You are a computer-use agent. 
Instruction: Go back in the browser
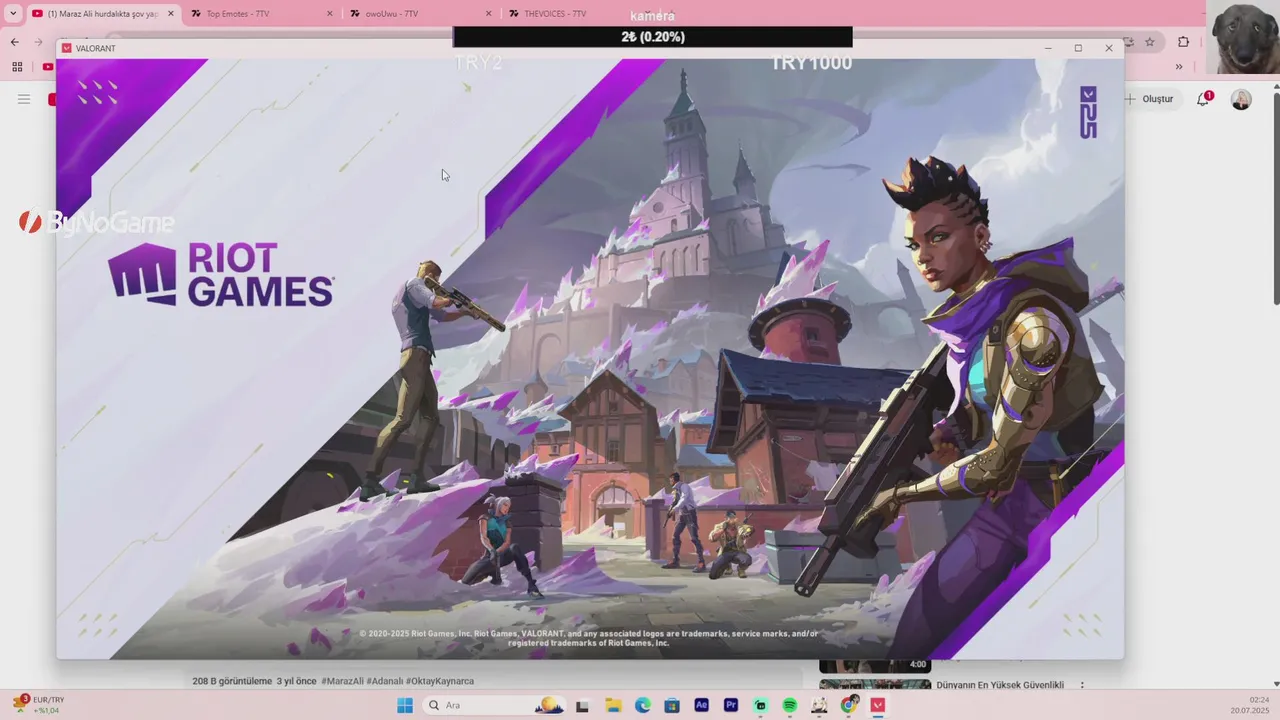pos(14,42)
